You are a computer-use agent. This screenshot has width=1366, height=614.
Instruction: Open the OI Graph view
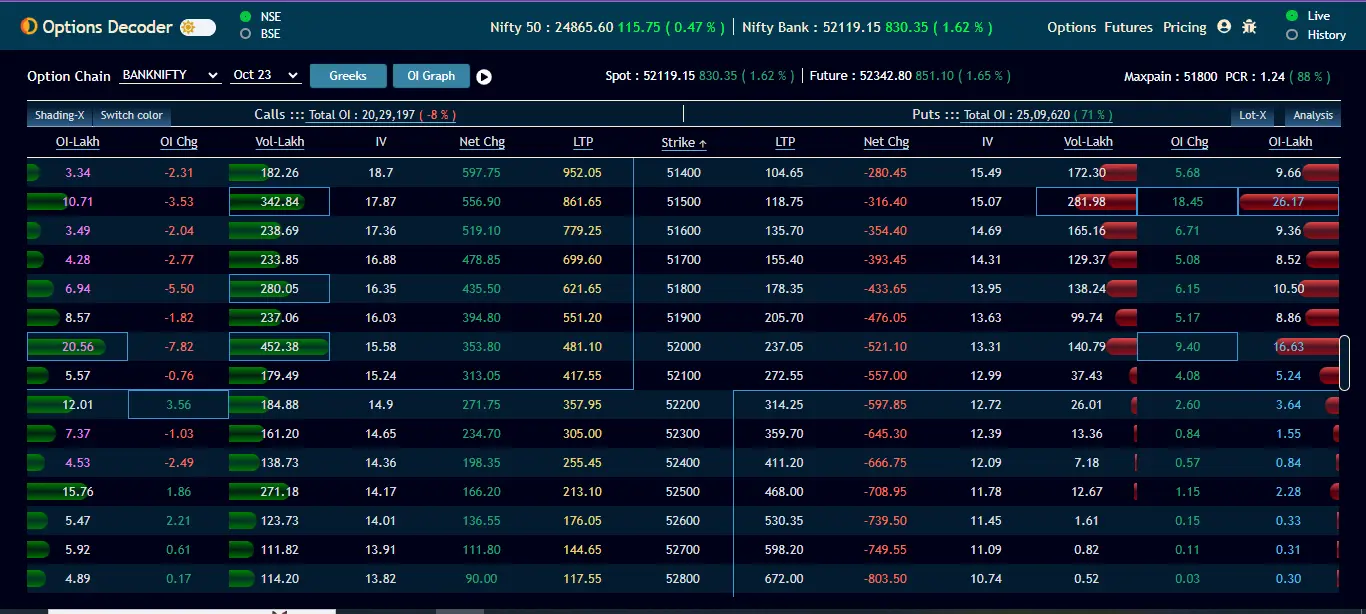click(431, 75)
